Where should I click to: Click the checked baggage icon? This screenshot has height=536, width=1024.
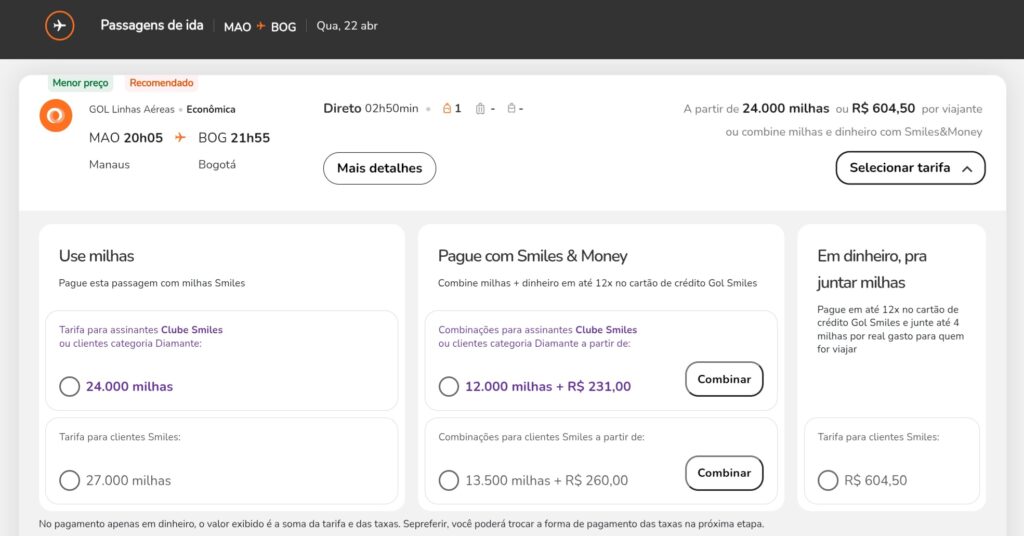(511, 109)
